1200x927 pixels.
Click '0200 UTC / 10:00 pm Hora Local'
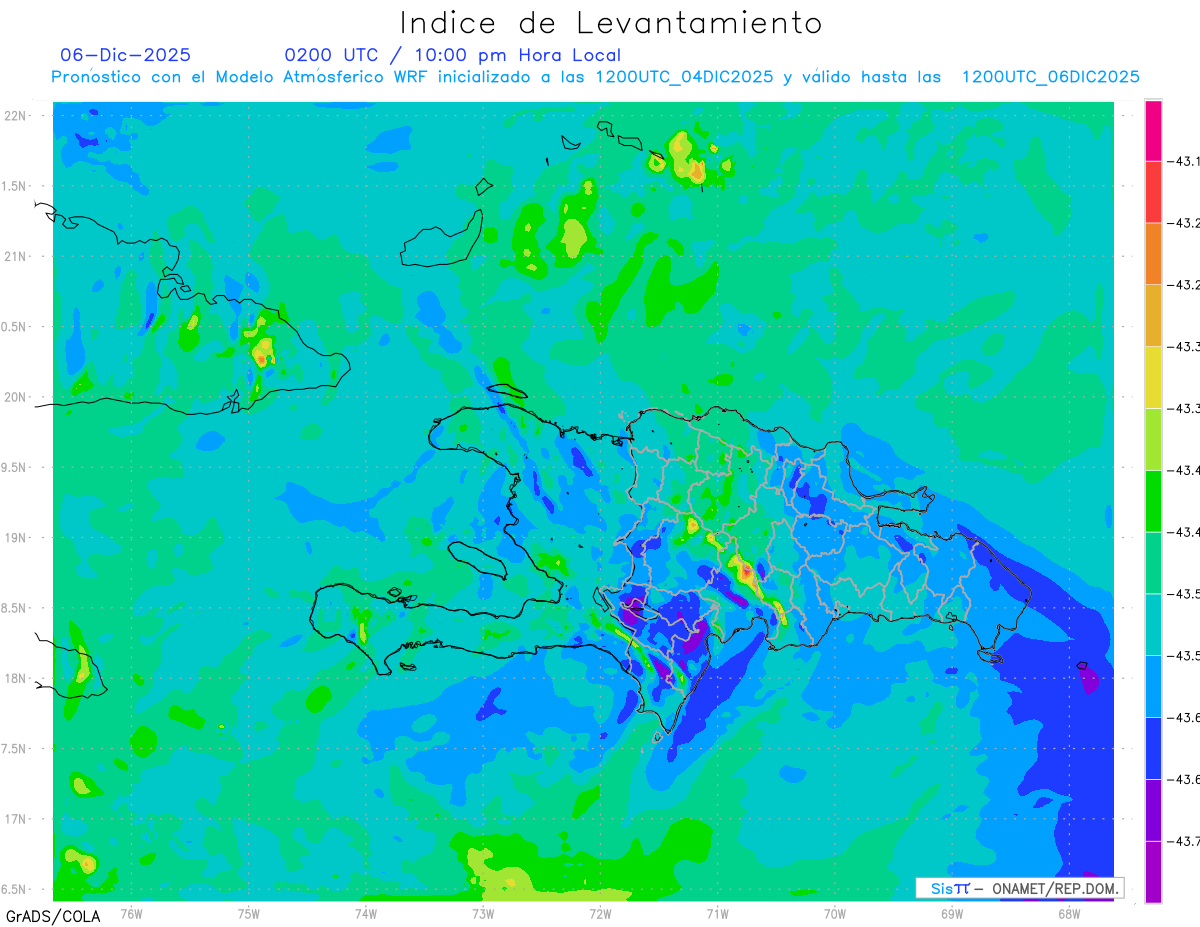452,55
